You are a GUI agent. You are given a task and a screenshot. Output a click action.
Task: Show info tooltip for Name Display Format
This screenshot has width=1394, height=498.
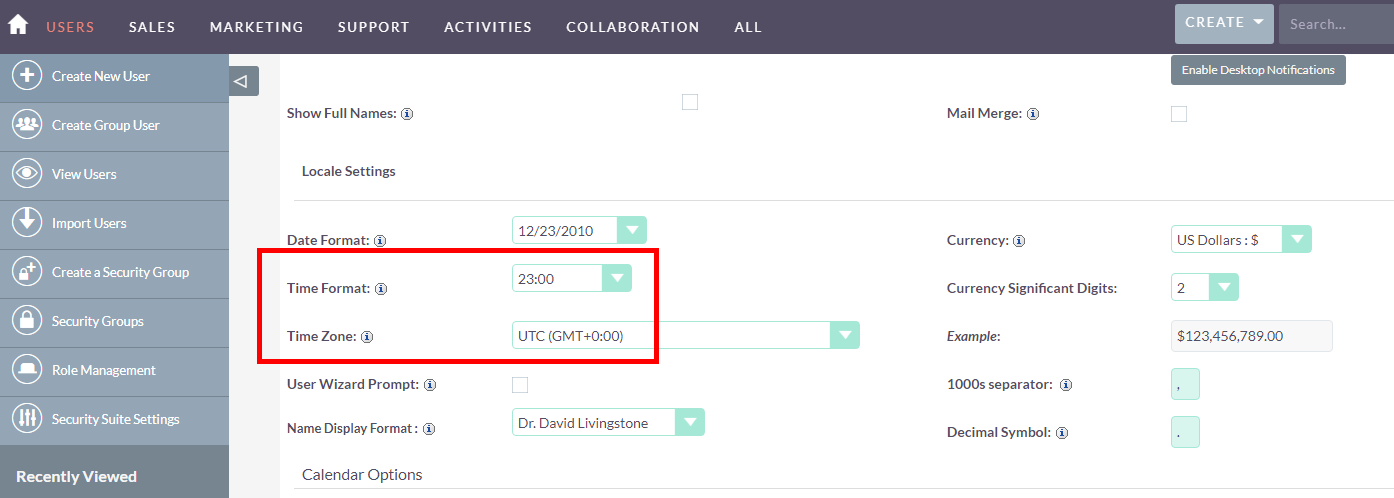point(429,429)
